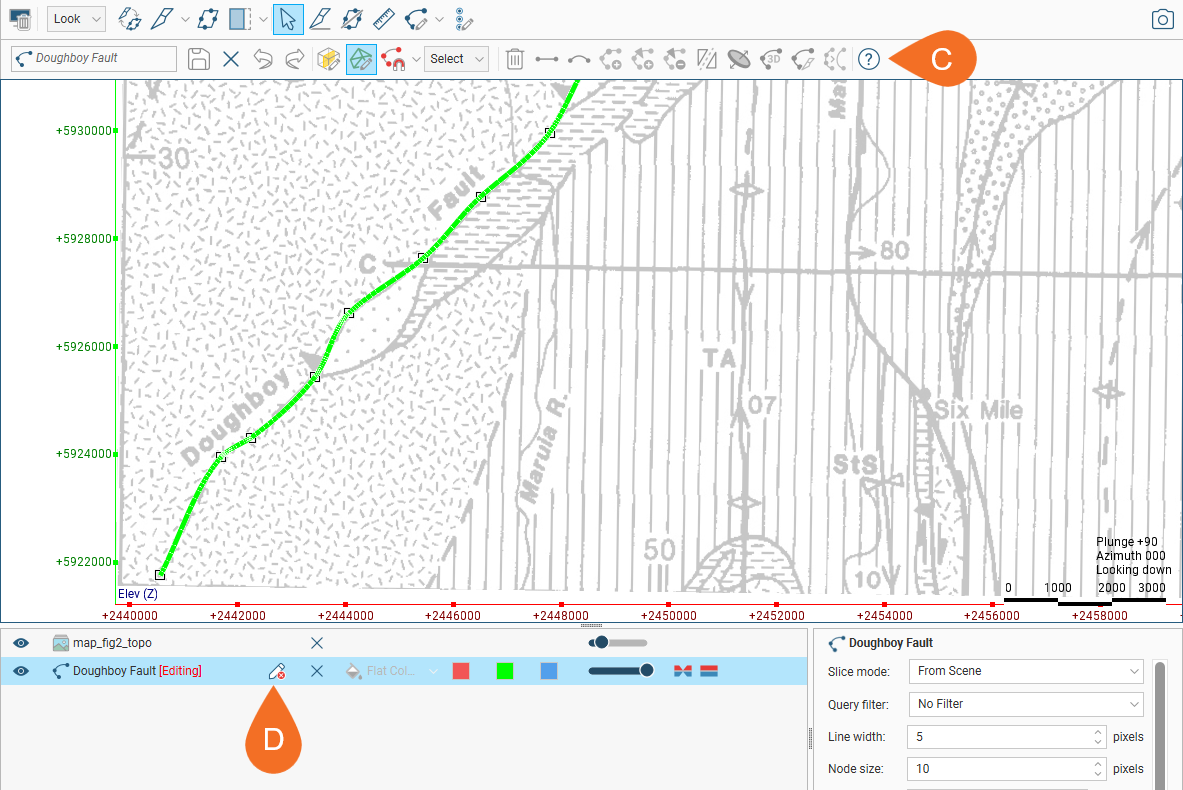
Task: Click the green colour swatch for Doughboy Fault
Action: 505,671
